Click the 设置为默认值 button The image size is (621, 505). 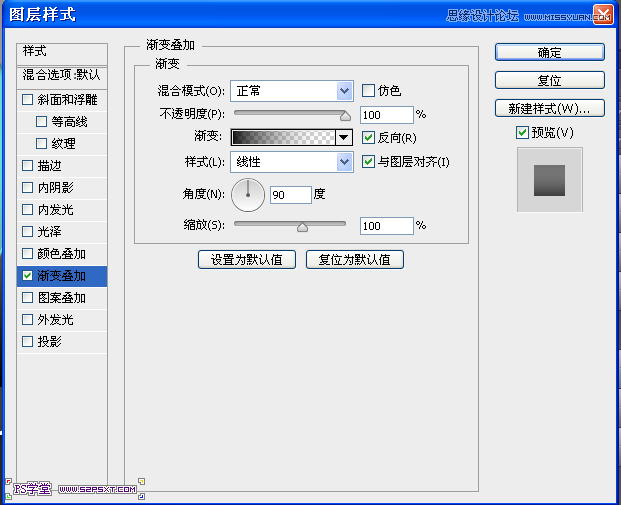(247, 260)
